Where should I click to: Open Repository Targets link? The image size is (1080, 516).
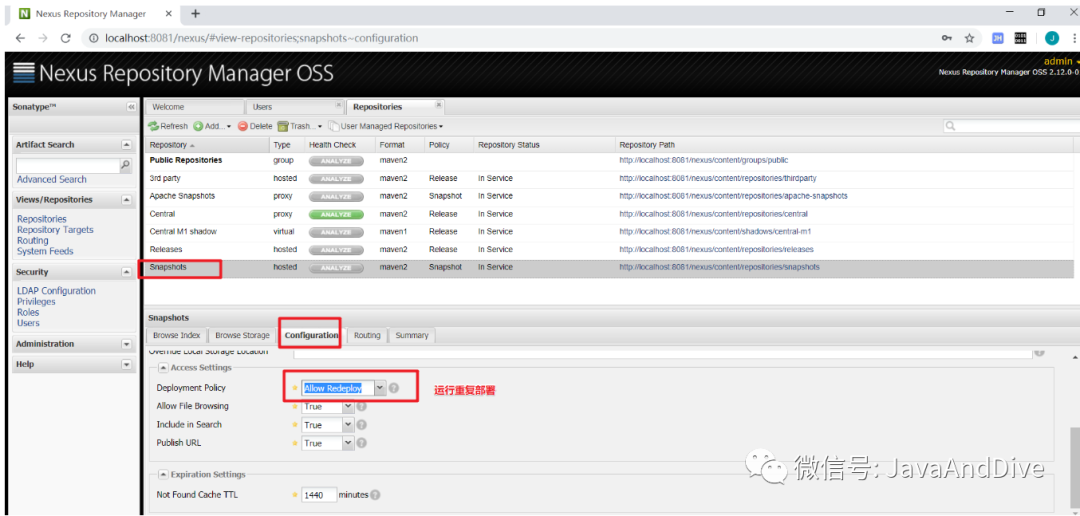(x=55, y=229)
